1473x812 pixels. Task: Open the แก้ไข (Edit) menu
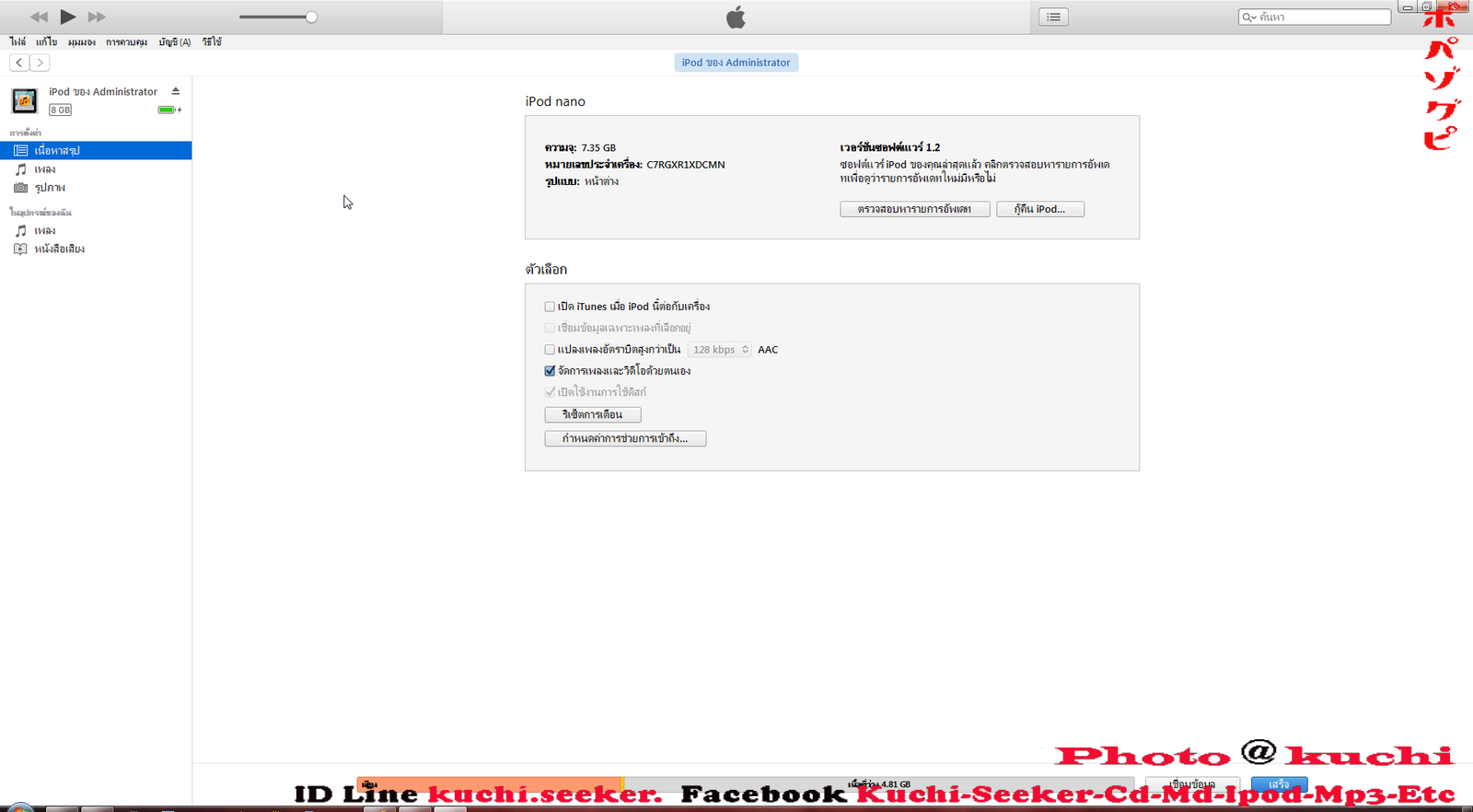pyautogui.click(x=47, y=41)
